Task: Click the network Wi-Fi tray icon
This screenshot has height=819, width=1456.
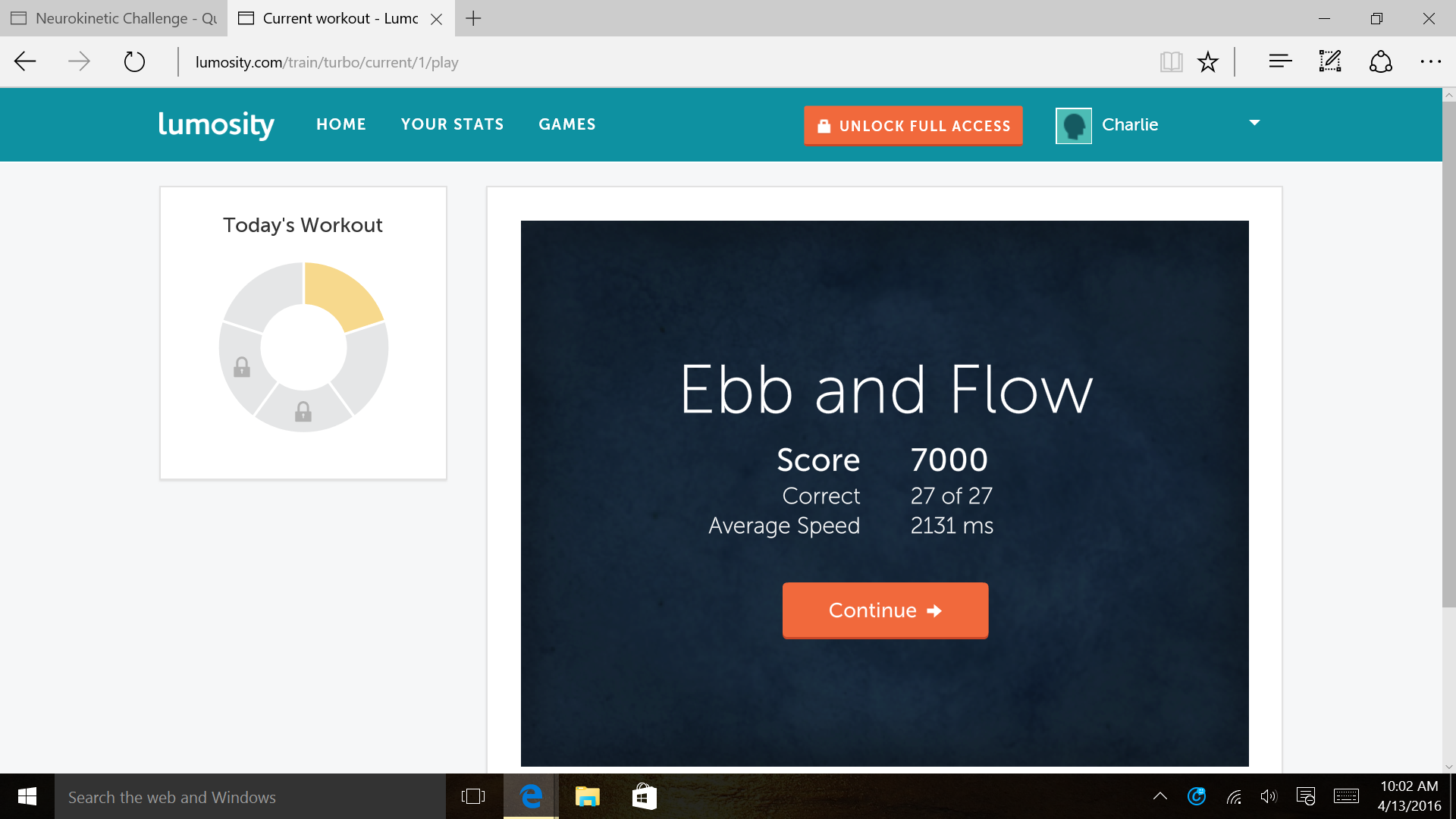Action: click(1234, 796)
